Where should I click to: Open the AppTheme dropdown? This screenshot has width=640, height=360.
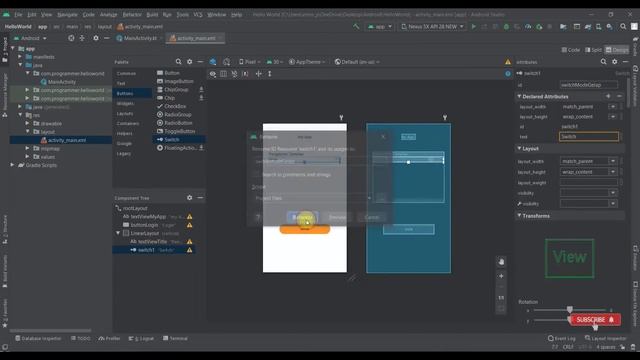(307, 62)
